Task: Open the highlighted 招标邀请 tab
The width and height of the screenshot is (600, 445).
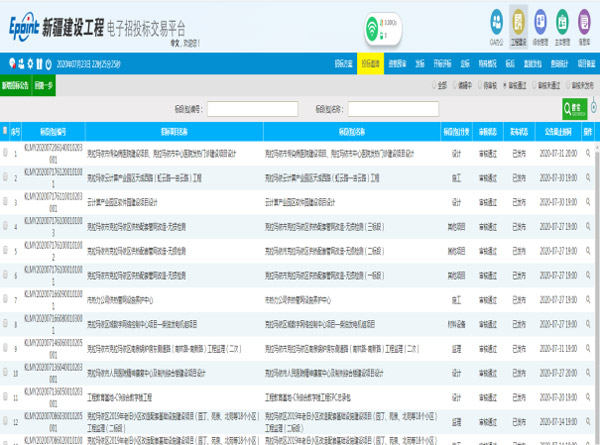Action: 369,63
